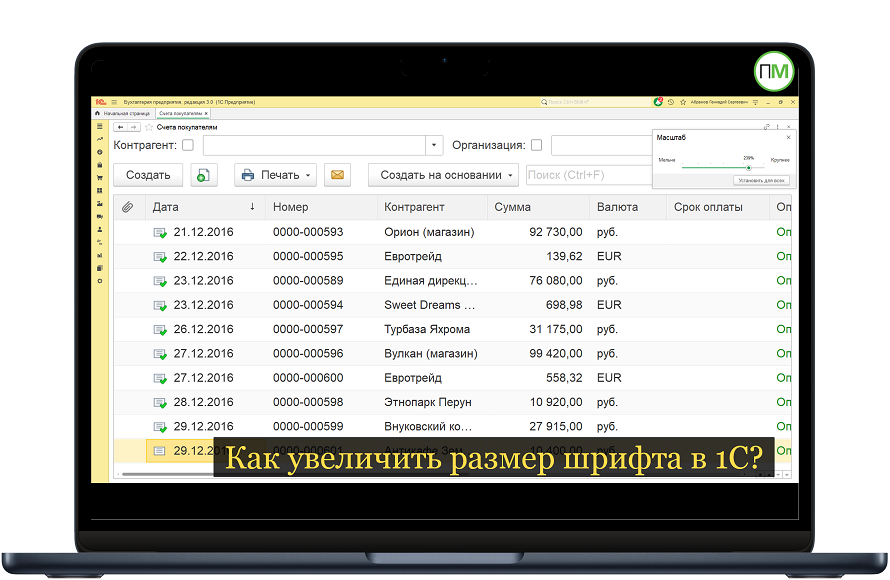
Task: Open Создать на основании dropdown
Action: [443, 175]
